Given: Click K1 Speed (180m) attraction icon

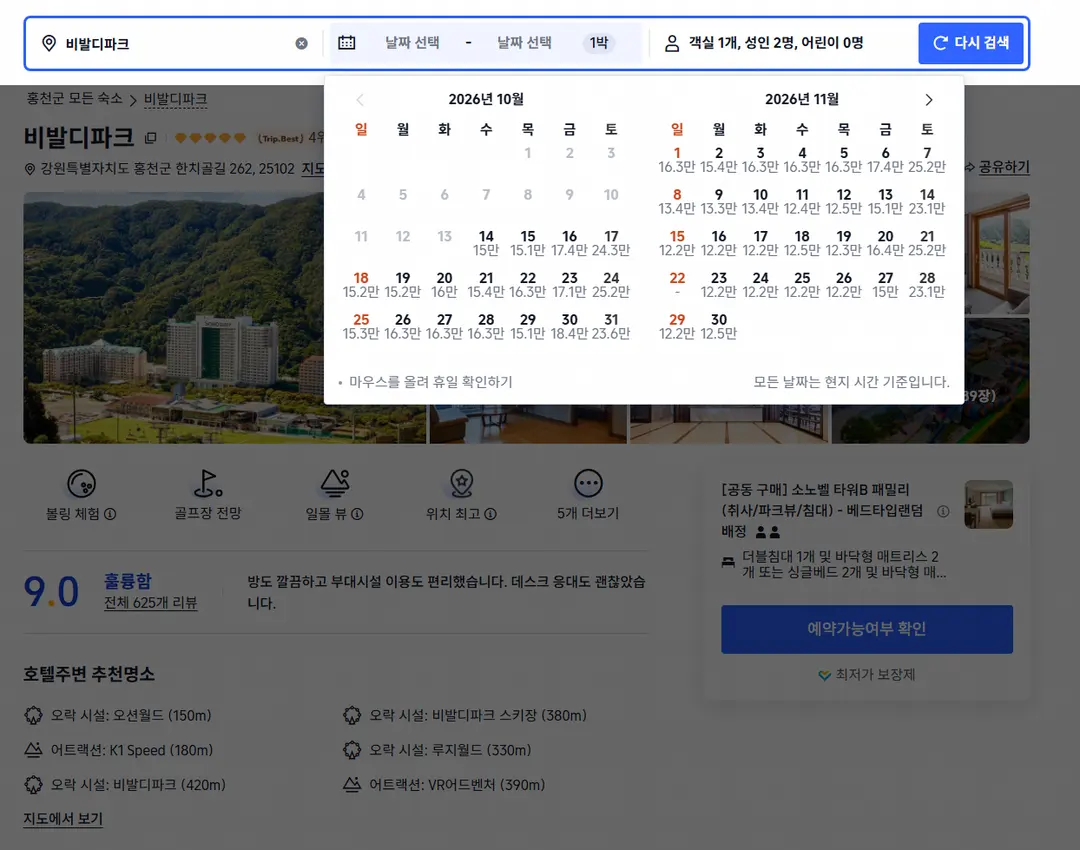Looking at the screenshot, I should 33,749.
